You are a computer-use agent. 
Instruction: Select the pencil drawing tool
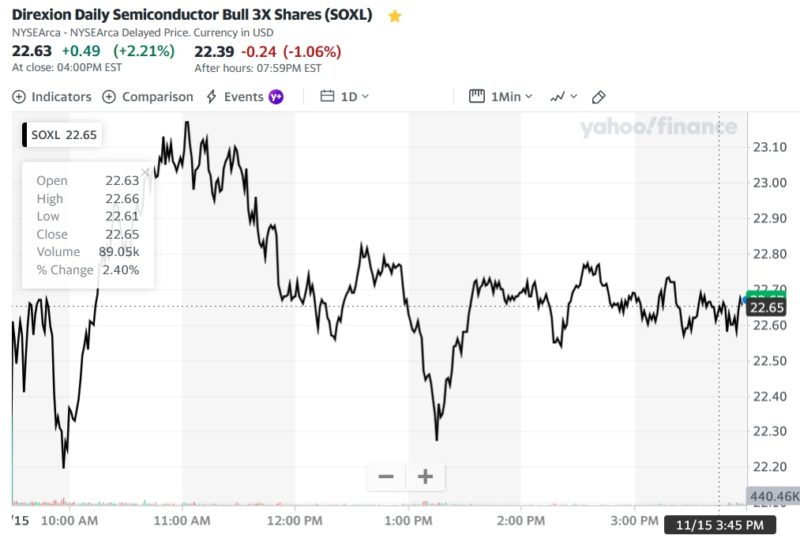tap(599, 97)
